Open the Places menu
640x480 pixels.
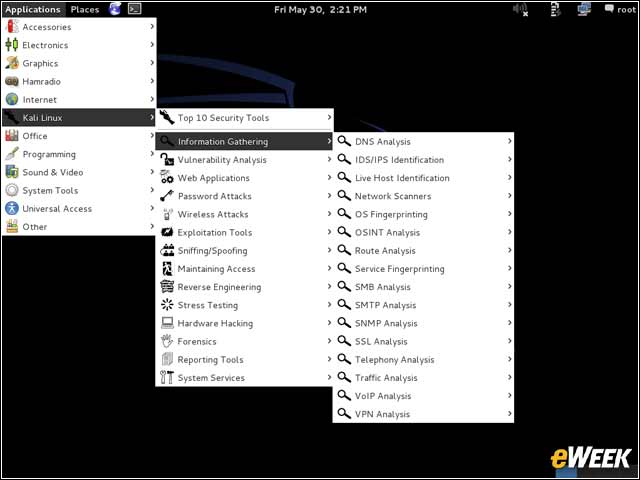(85, 9)
